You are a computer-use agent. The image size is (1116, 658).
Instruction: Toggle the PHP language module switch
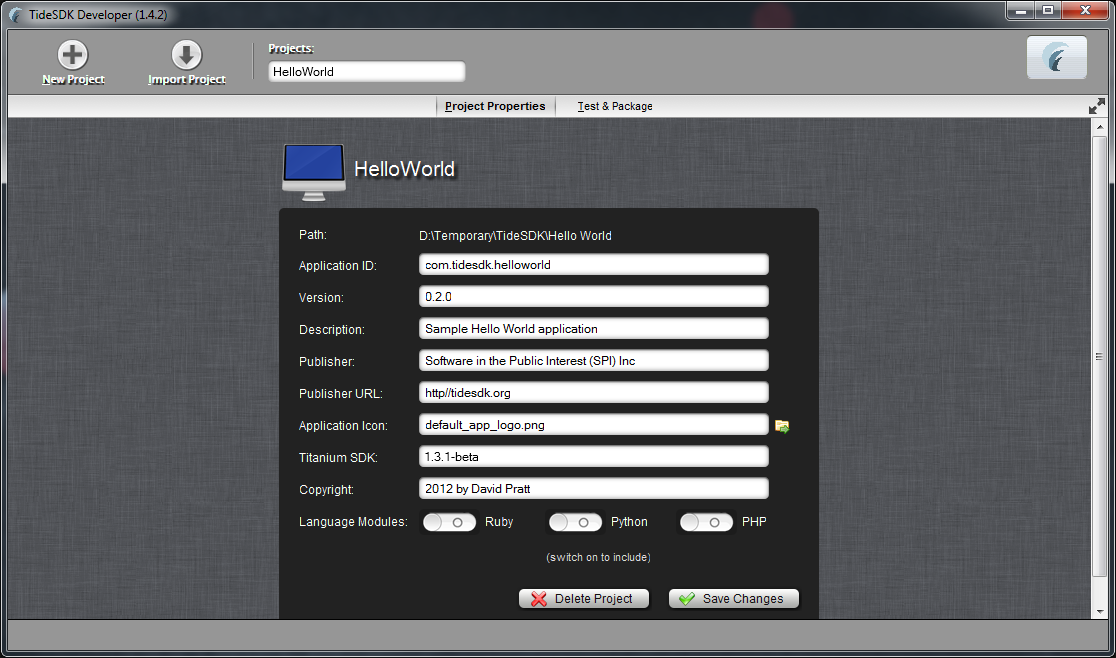pos(706,522)
